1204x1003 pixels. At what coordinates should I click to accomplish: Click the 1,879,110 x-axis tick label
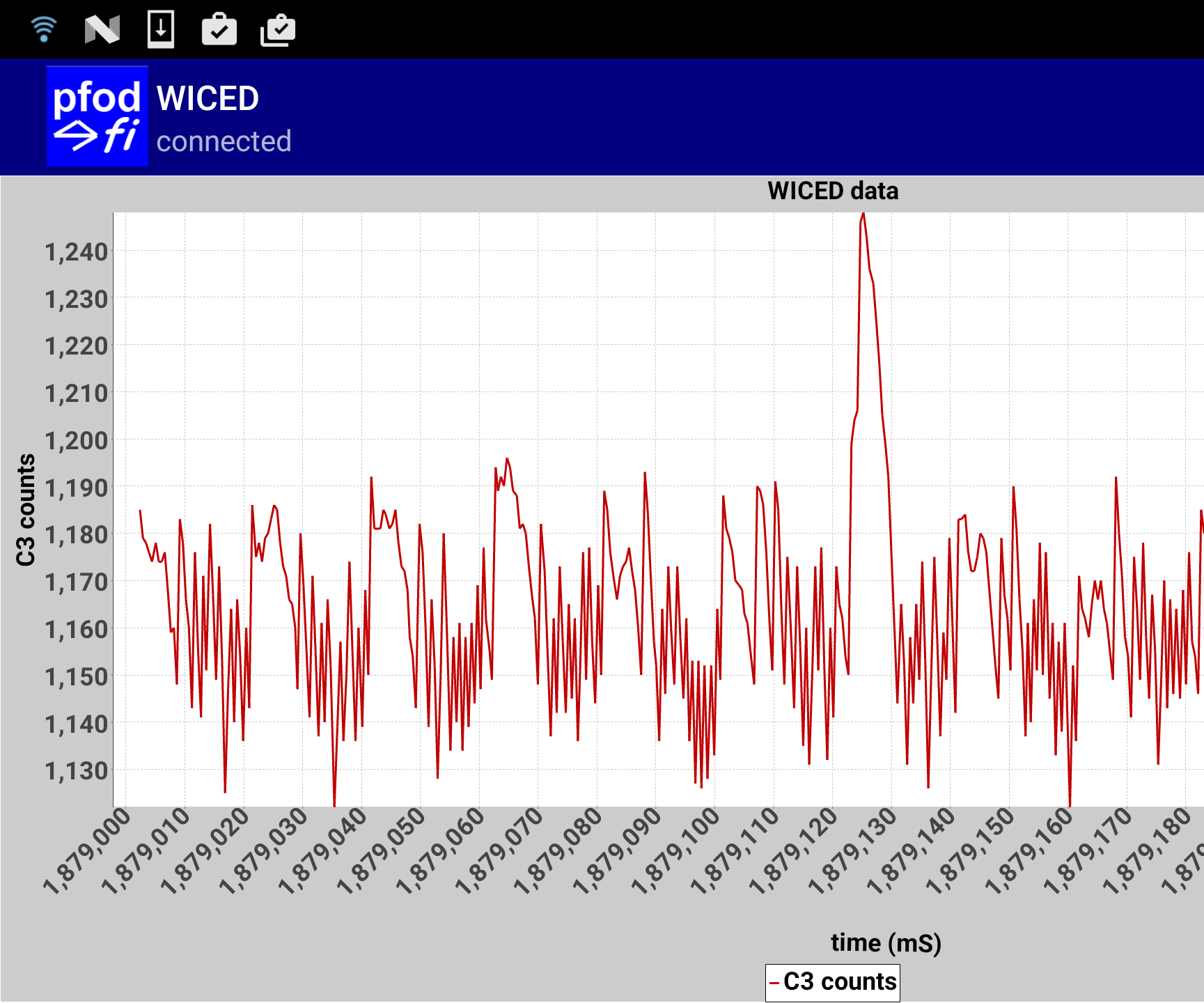click(x=735, y=851)
